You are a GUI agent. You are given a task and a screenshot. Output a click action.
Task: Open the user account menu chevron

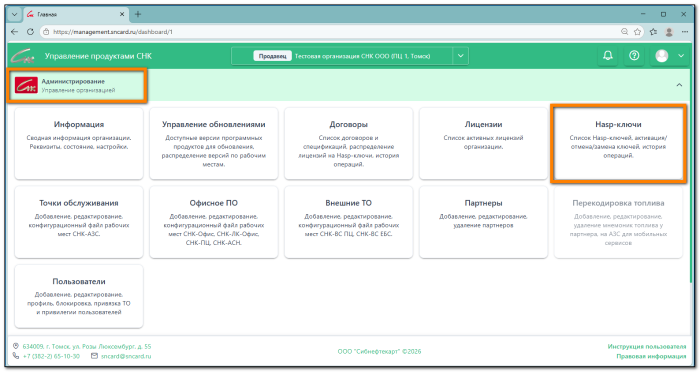(x=681, y=56)
